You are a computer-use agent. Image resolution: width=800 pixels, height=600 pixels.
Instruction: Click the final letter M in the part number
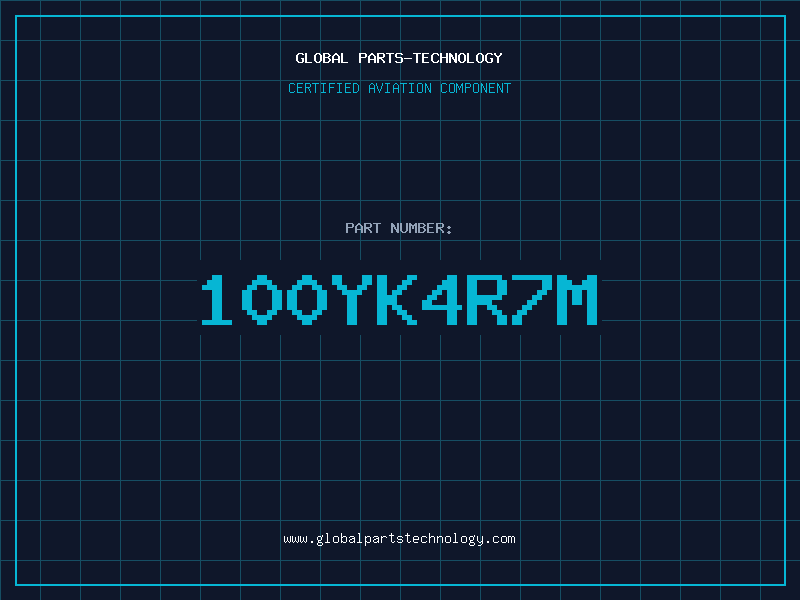pos(577,300)
